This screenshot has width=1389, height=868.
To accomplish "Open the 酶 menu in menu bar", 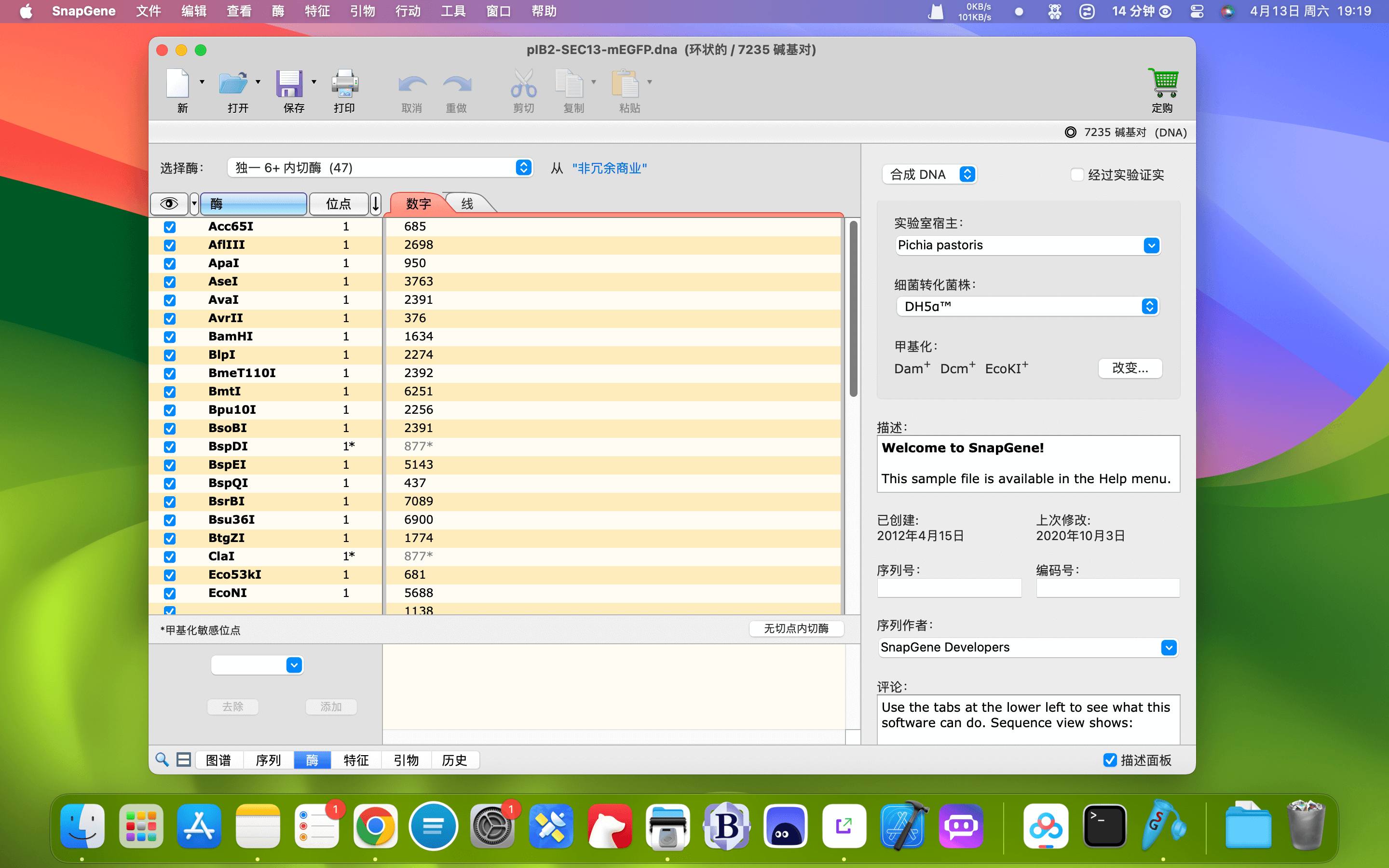I will [x=278, y=12].
